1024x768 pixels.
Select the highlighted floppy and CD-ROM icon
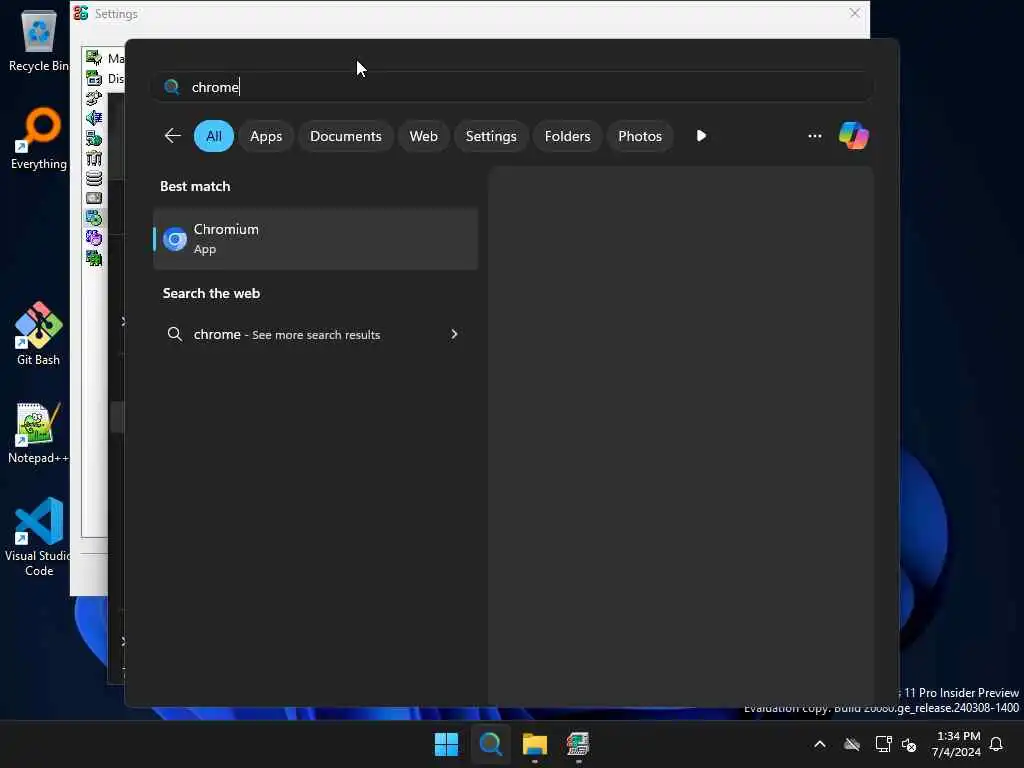(94, 218)
